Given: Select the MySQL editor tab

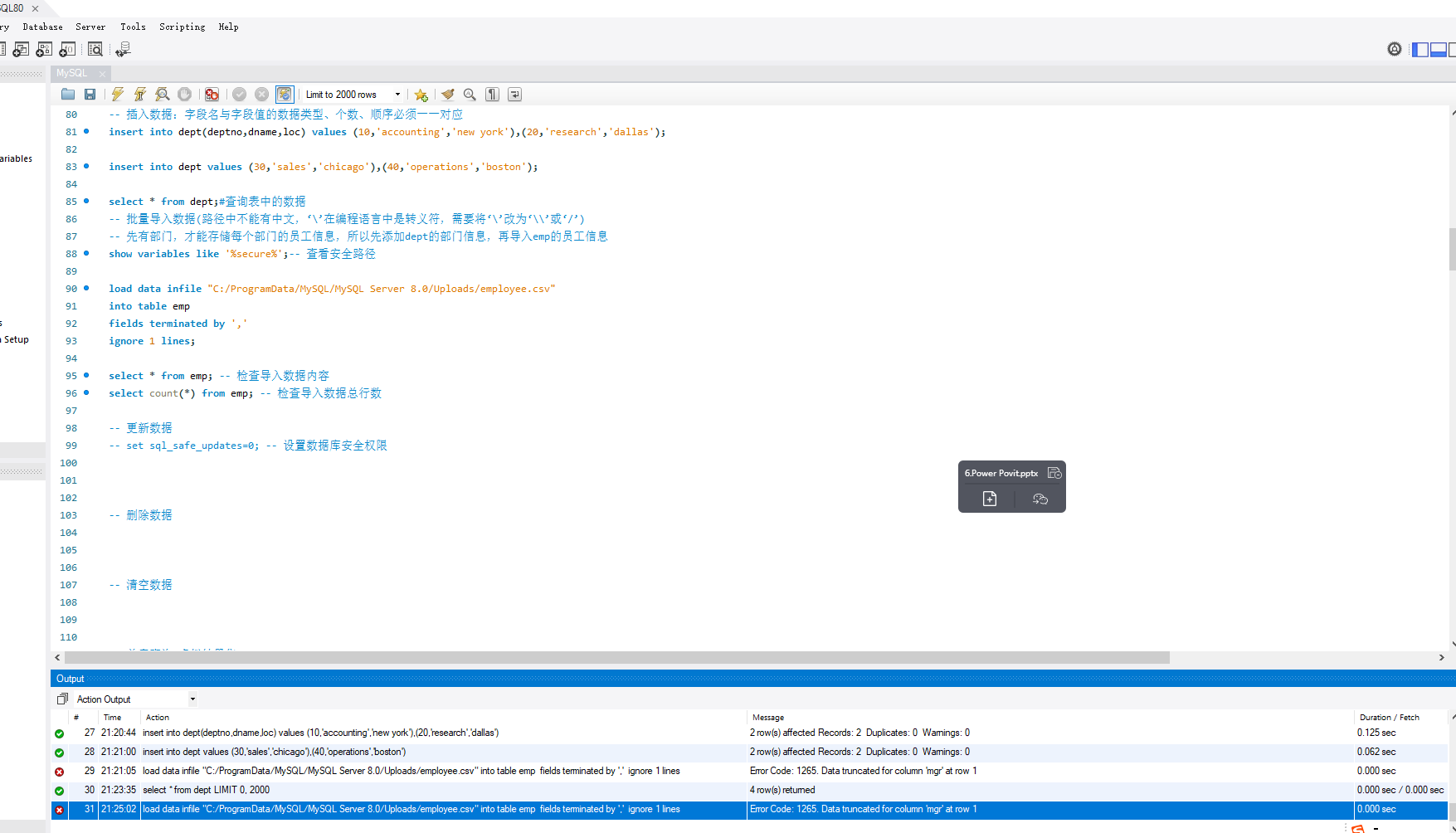Looking at the screenshot, I should point(72,74).
